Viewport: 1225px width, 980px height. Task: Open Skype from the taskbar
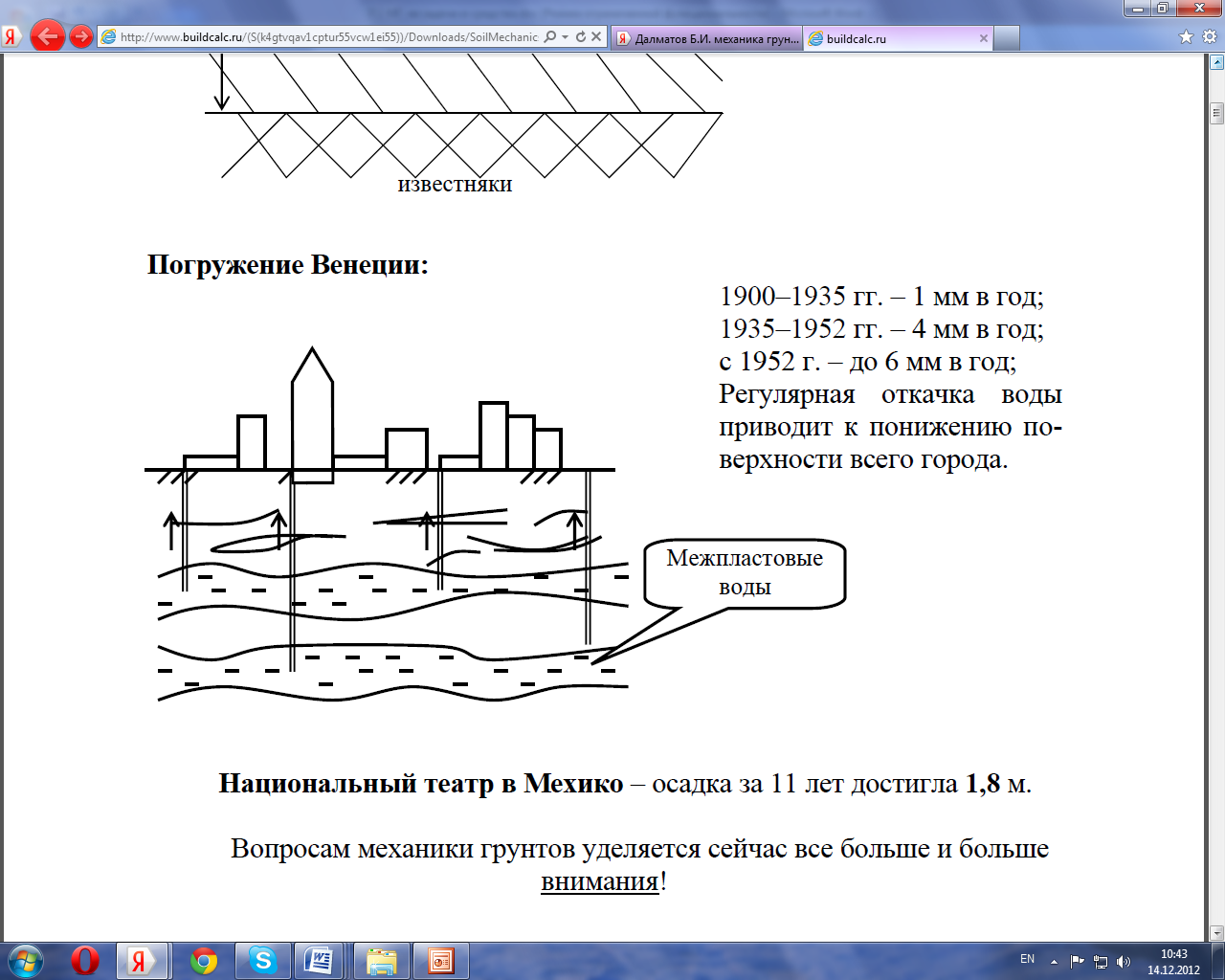click(262, 960)
